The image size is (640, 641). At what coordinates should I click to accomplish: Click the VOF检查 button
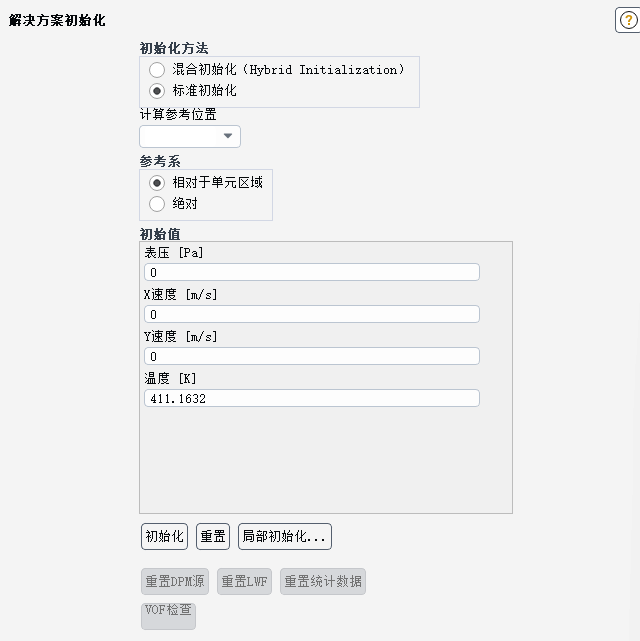pos(168,611)
